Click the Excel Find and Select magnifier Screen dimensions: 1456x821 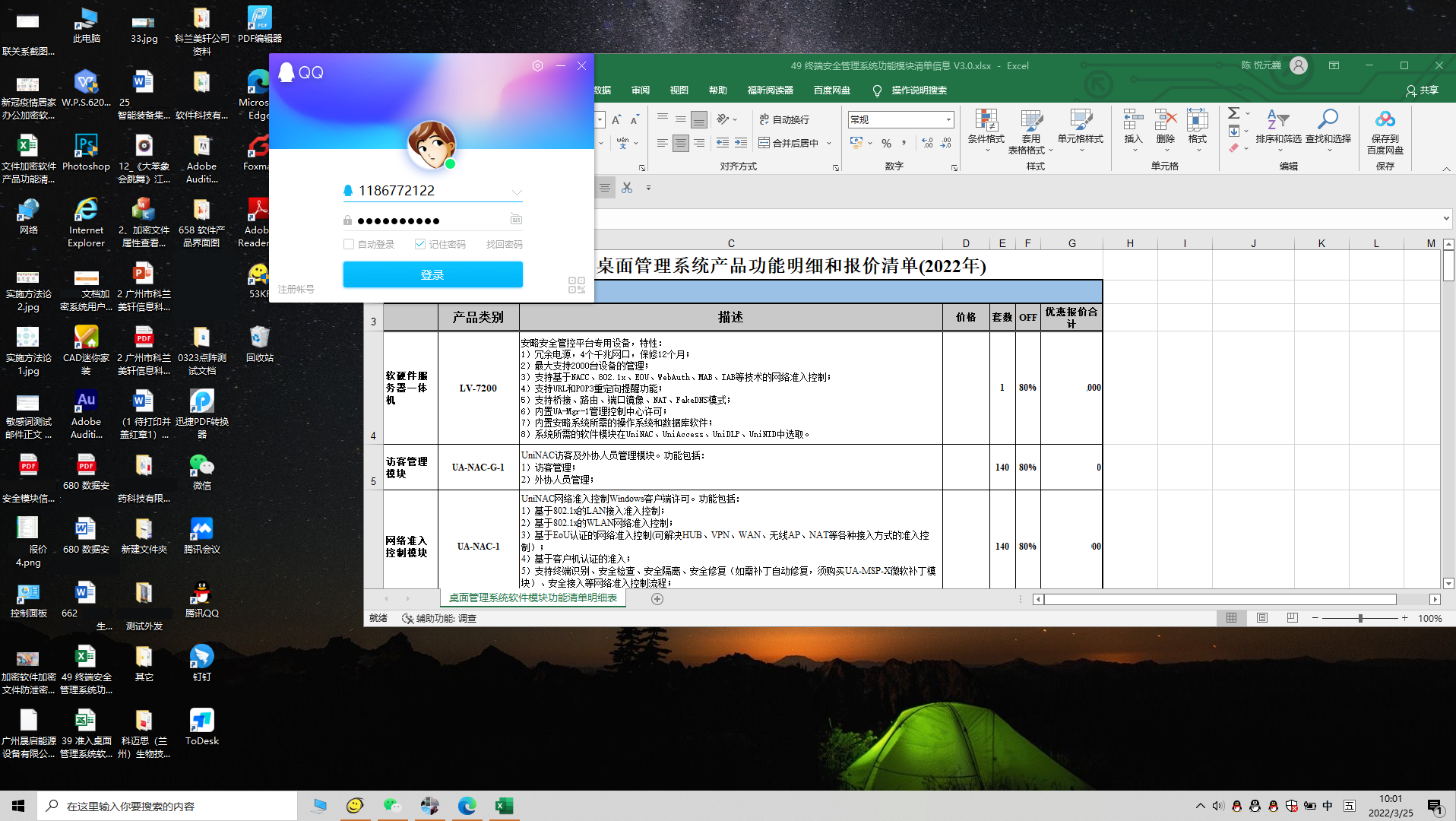1328,120
